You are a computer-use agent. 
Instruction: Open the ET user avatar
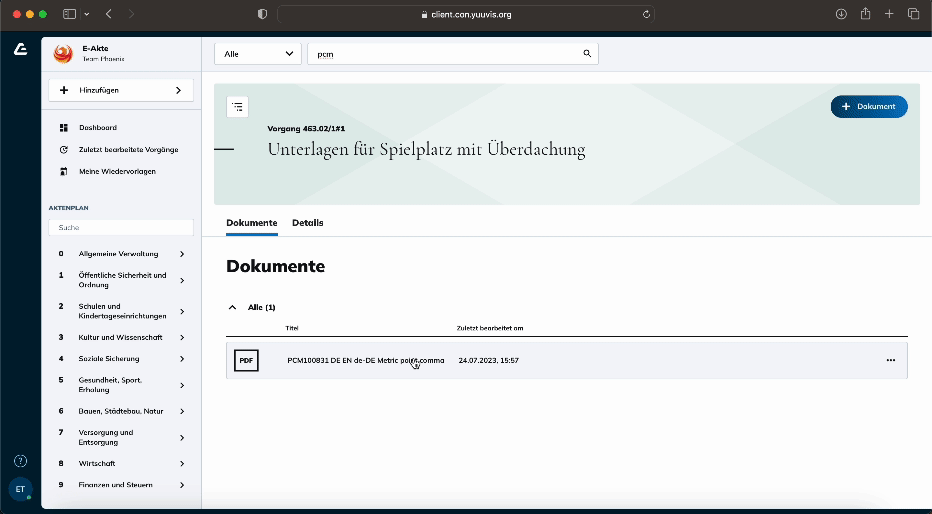pyautogui.click(x=20, y=489)
